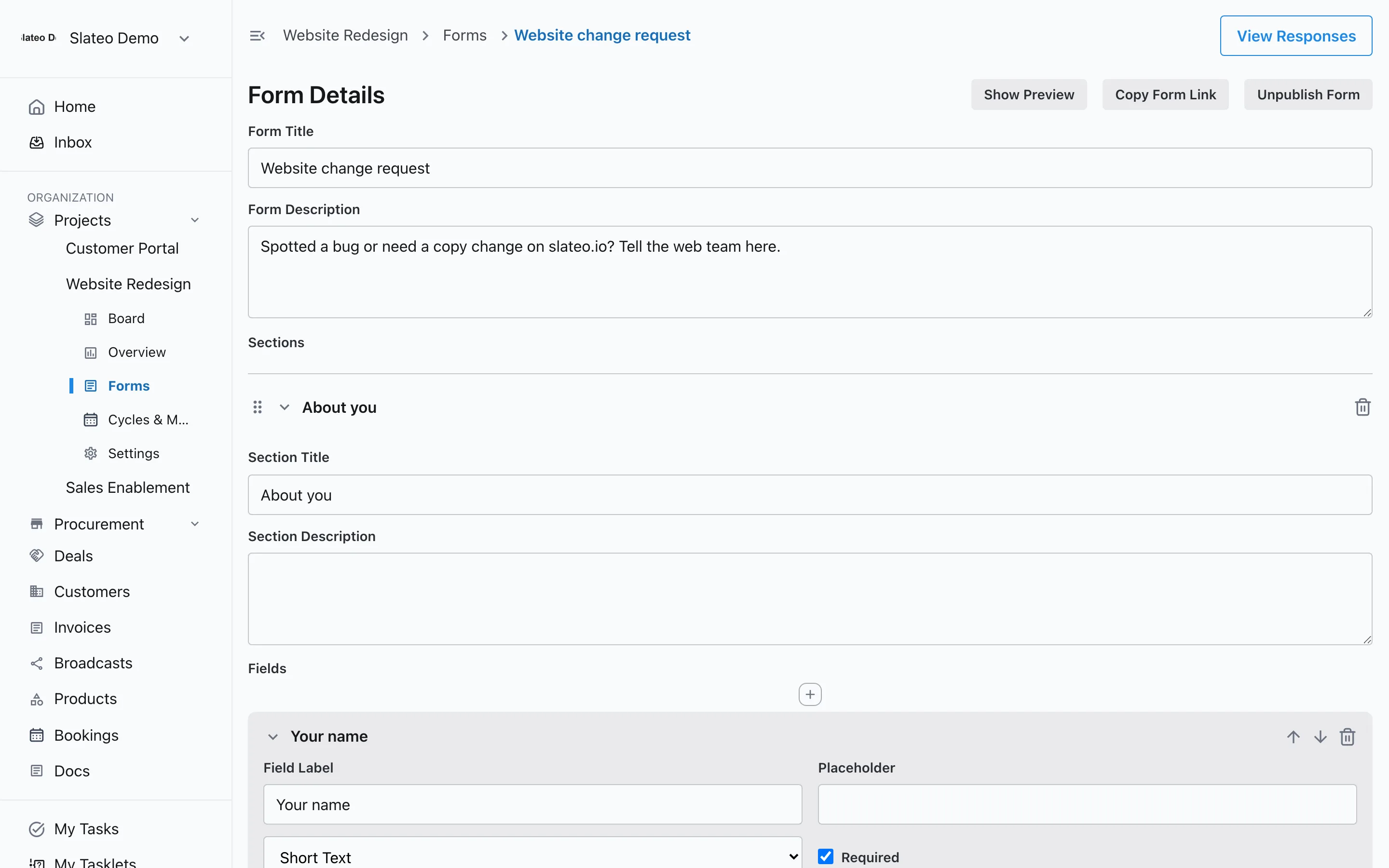Click the Settings gear icon

[91, 453]
